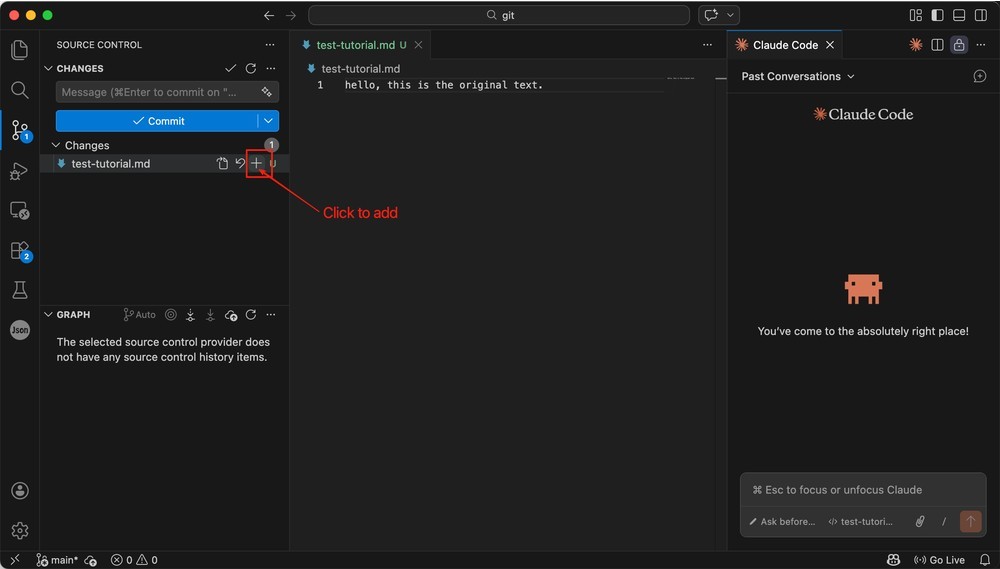This screenshot has height=569, width=1000.
Task: Open More Actions in Claude Code group
Action: point(981,45)
